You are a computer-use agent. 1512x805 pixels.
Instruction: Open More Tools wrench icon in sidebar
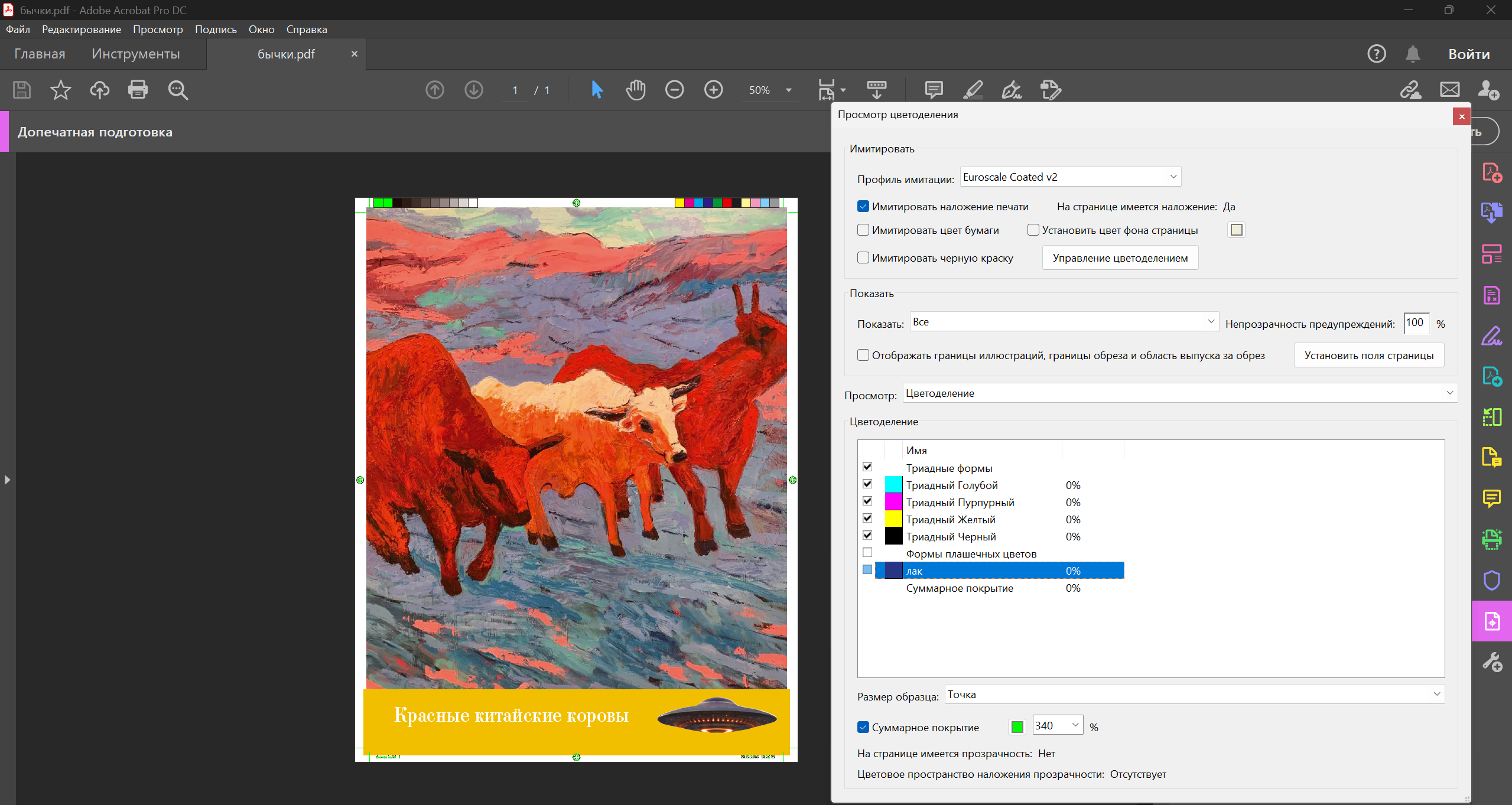(1492, 661)
